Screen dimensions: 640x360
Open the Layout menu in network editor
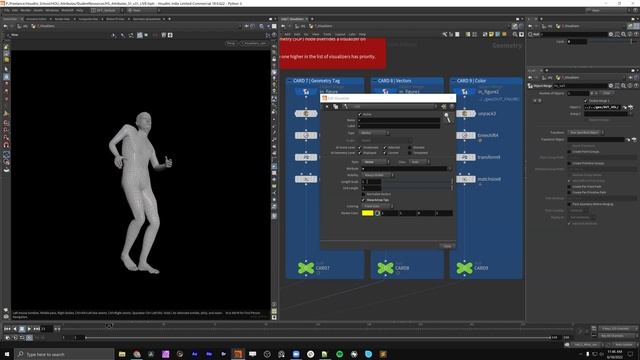coord(340,35)
